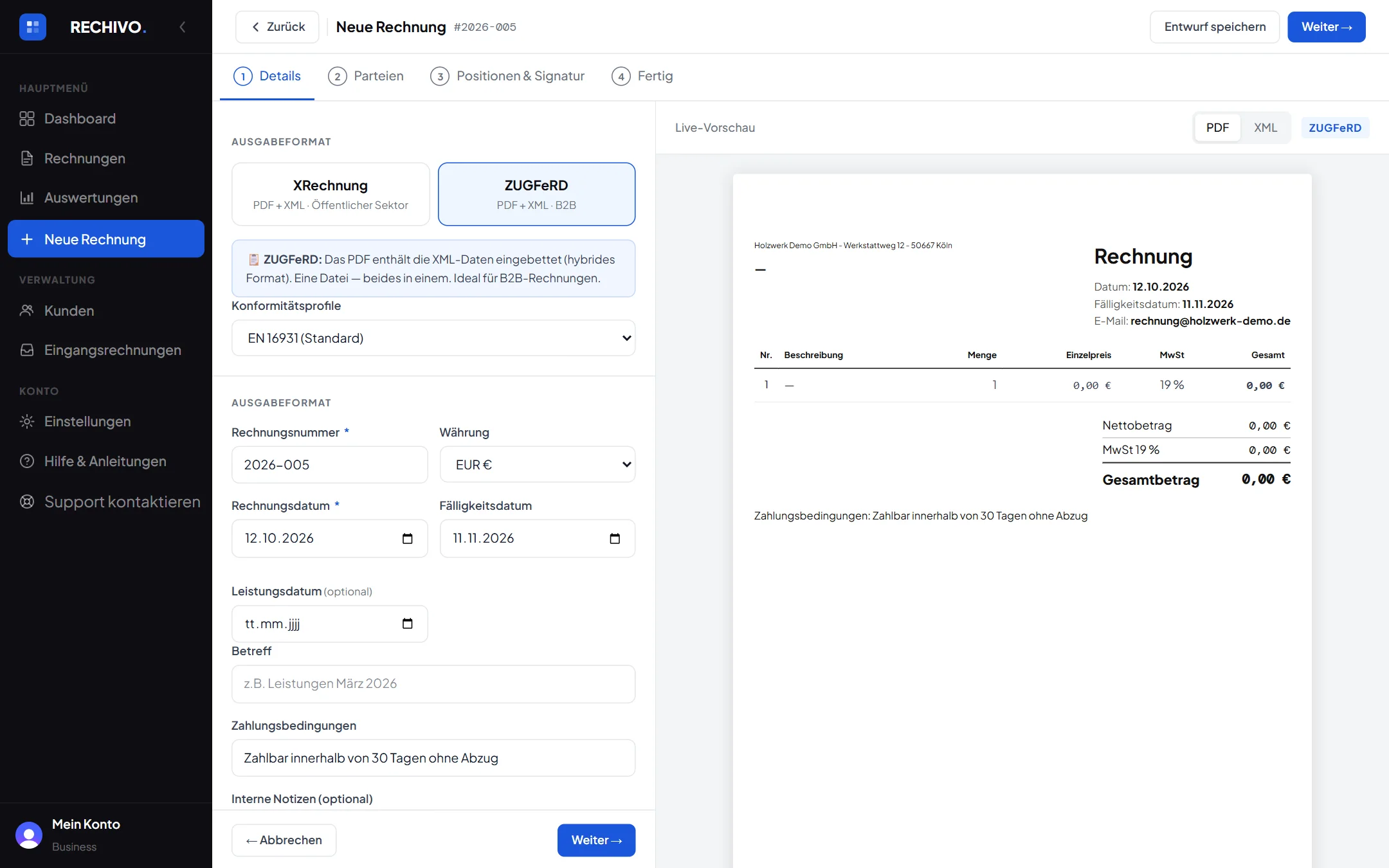Click the Betreff input field
This screenshot has height=868, width=1389.
click(x=433, y=684)
